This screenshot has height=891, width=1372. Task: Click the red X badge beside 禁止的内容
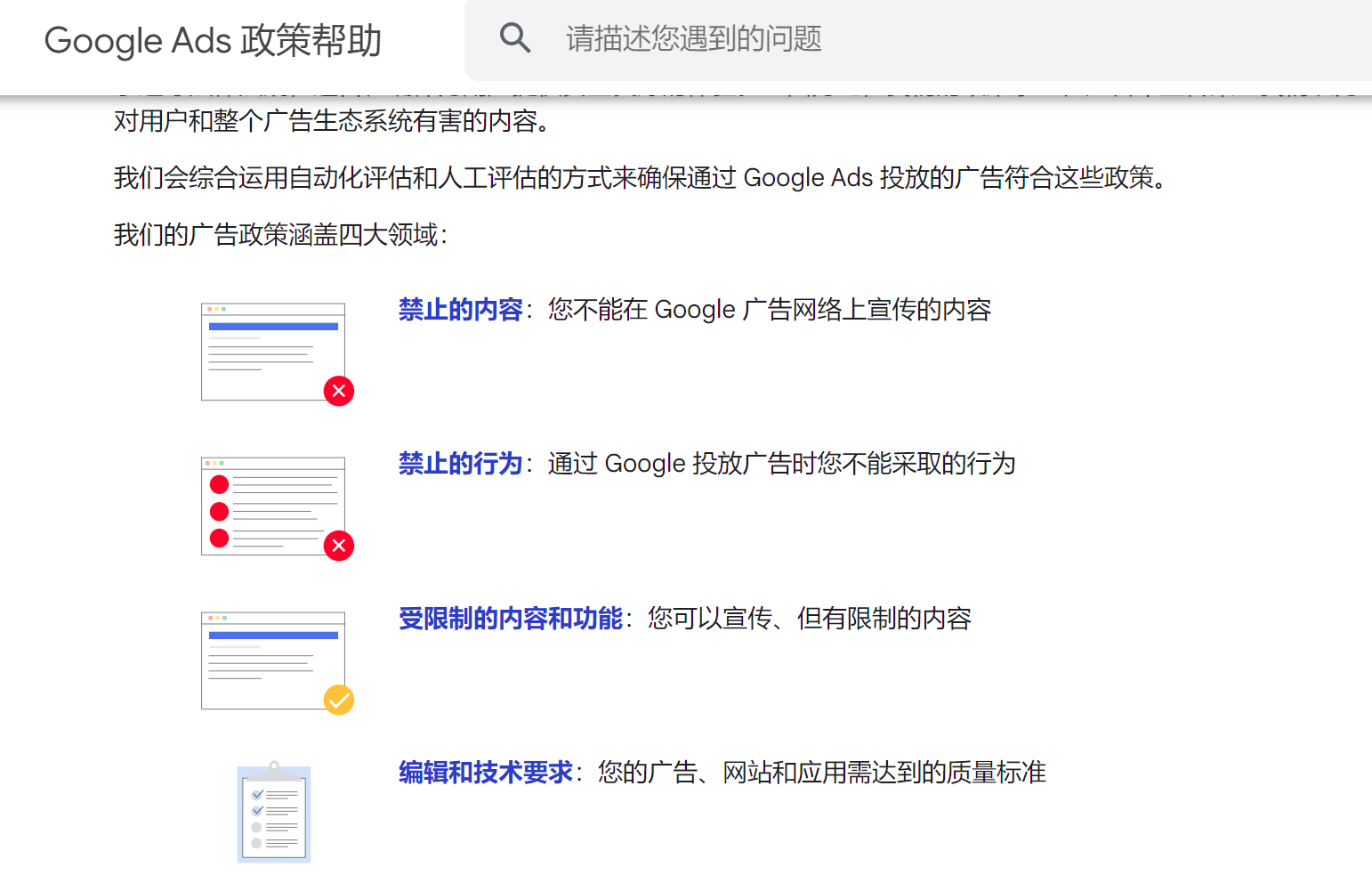click(339, 391)
